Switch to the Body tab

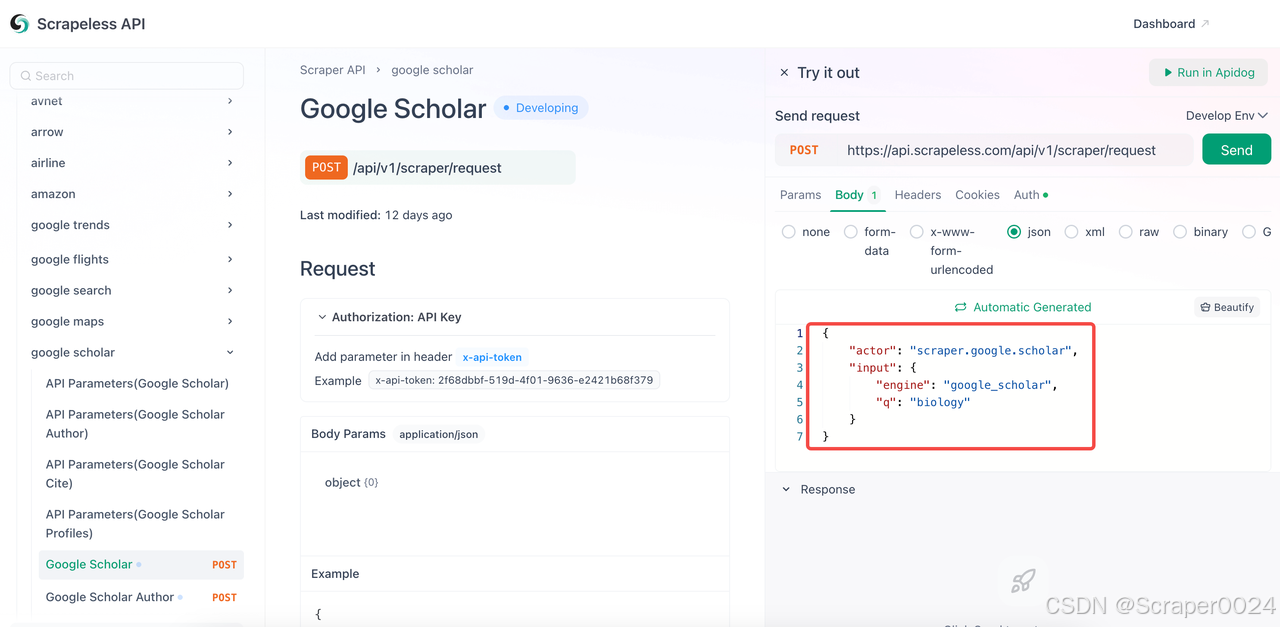pos(857,195)
